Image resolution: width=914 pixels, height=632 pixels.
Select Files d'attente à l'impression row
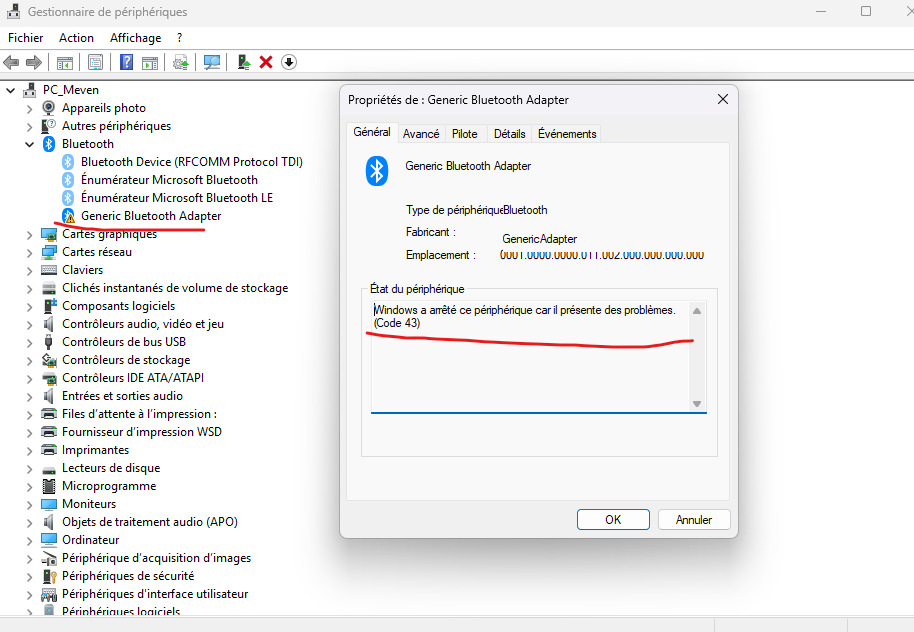pyautogui.click(x=139, y=414)
